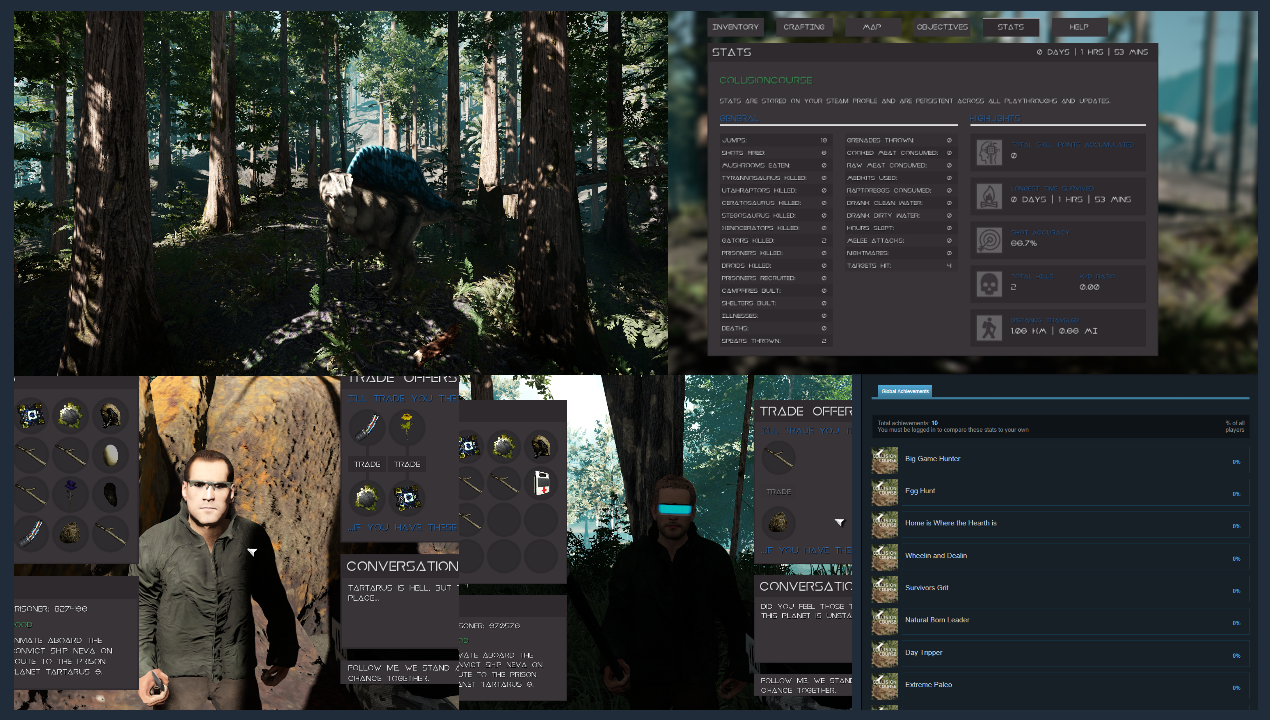Go to the Objectives tab
1270x720 pixels.
pyautogui.click(x=941, y=27)
